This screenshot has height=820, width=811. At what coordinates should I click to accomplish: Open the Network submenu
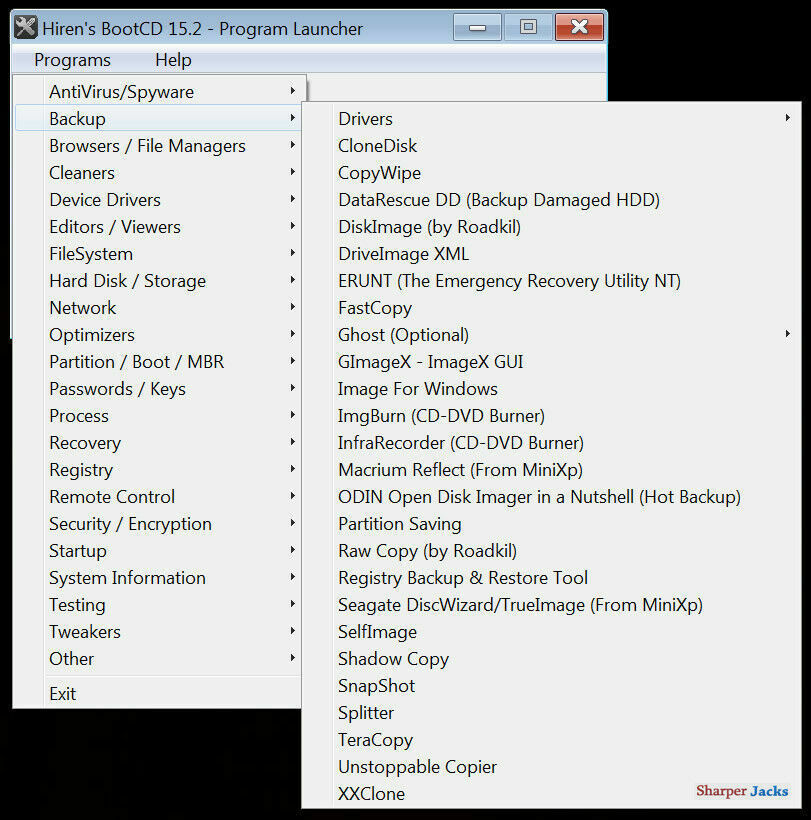pos(157,308)
